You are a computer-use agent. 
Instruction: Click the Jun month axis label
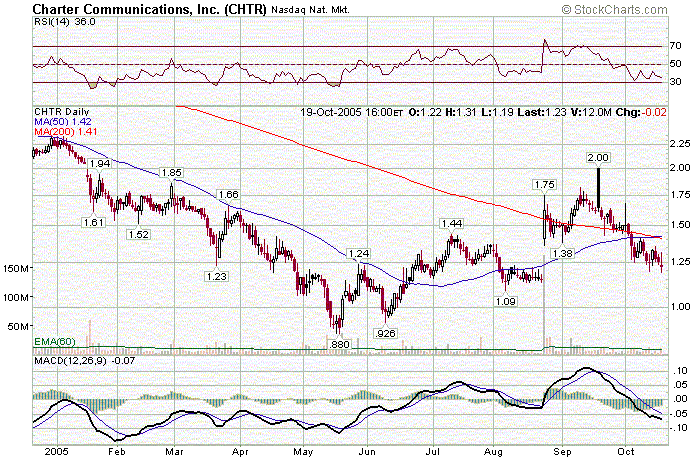(x=367, y=452)
